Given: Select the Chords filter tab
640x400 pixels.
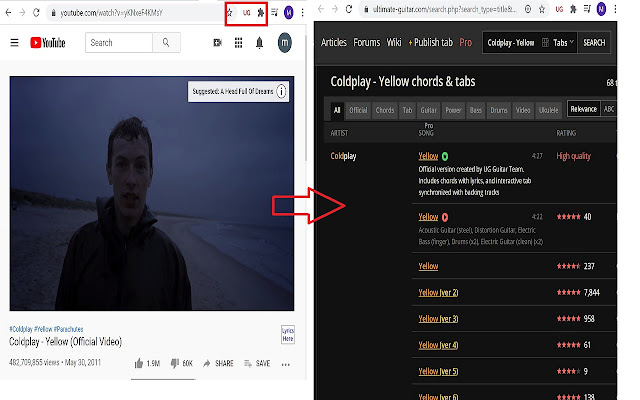Looking at the screenshot, I should (384, 110).
